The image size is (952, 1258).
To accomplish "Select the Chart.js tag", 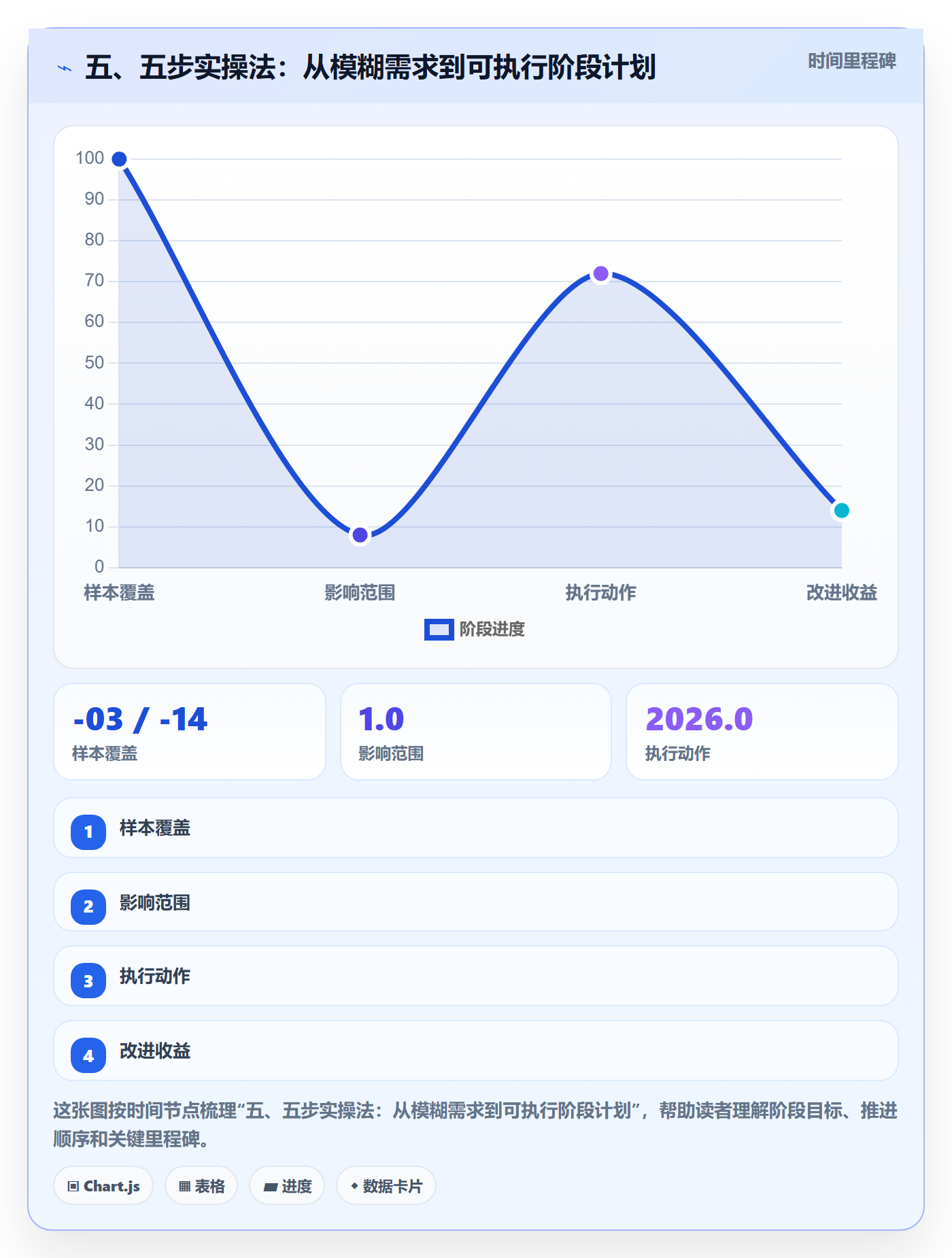I will coord(103,1186).
